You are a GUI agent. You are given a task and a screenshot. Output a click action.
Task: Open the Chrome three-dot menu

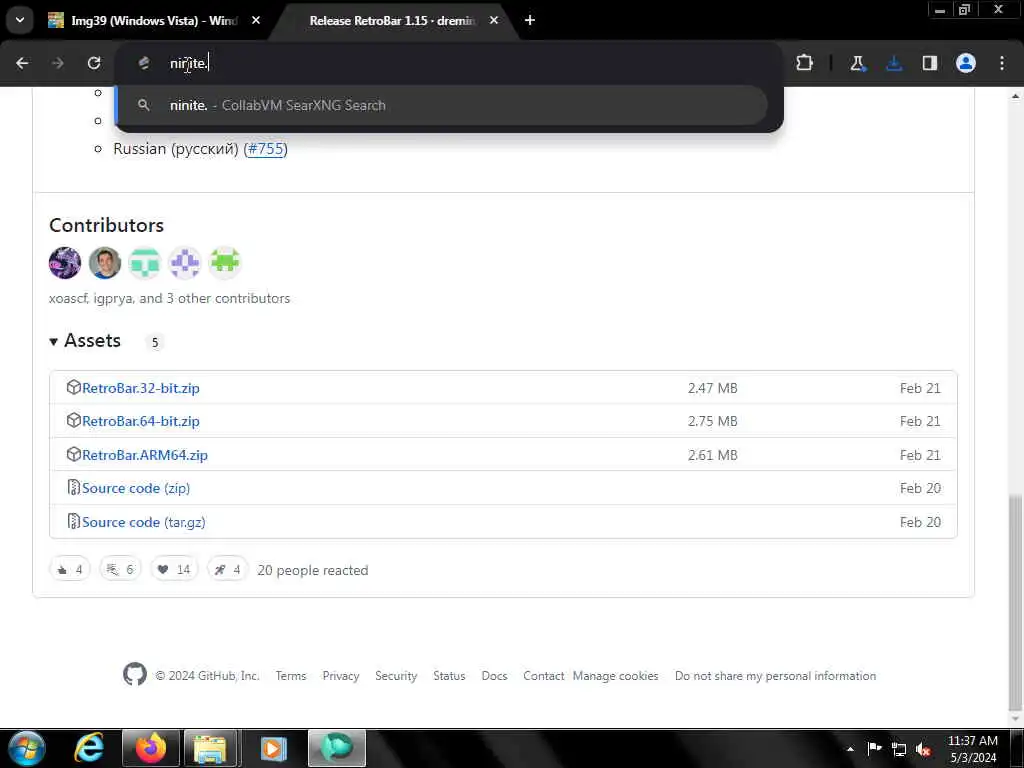1002,63
